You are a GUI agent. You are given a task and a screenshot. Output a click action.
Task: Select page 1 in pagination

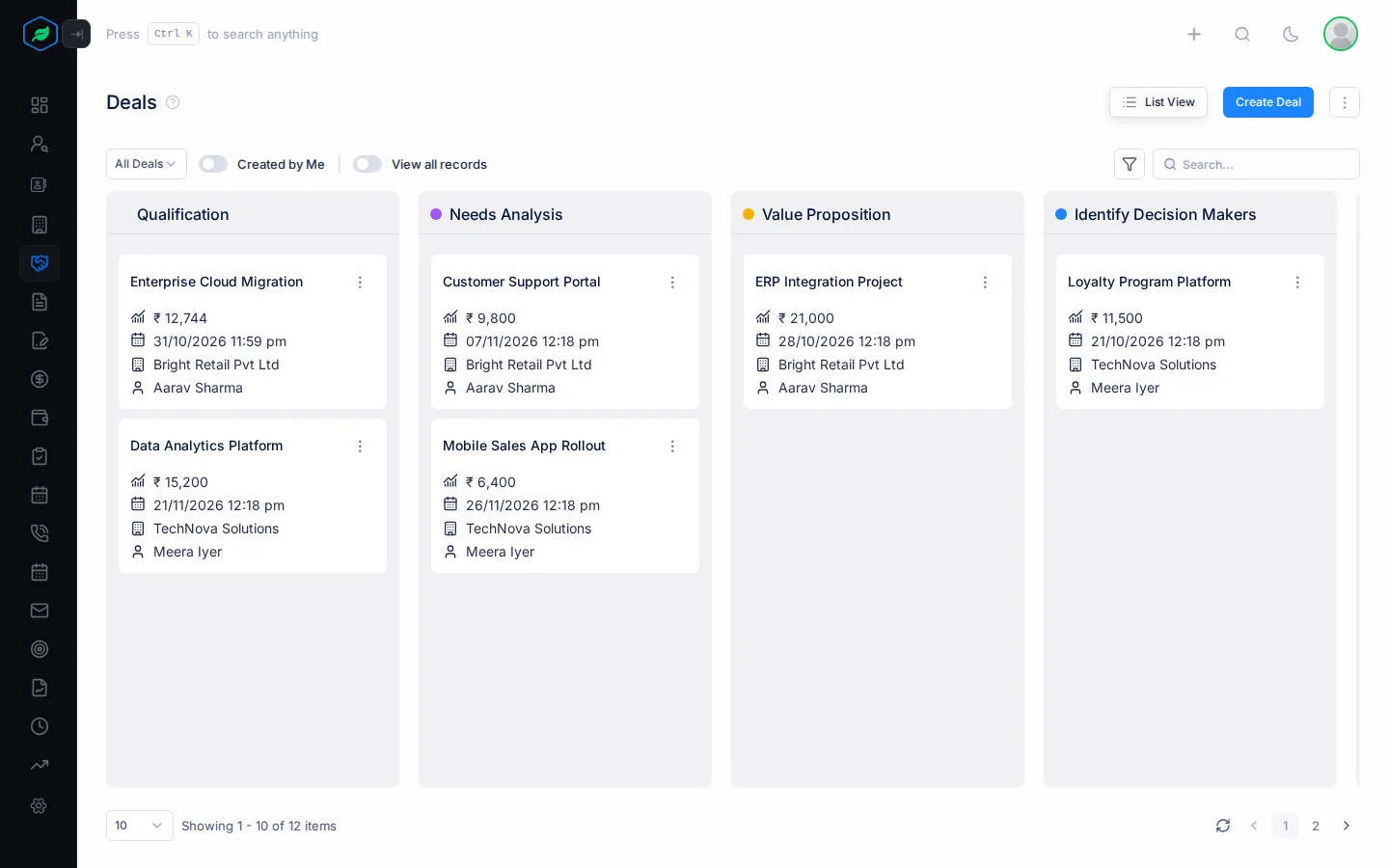tap(1285, 826)
